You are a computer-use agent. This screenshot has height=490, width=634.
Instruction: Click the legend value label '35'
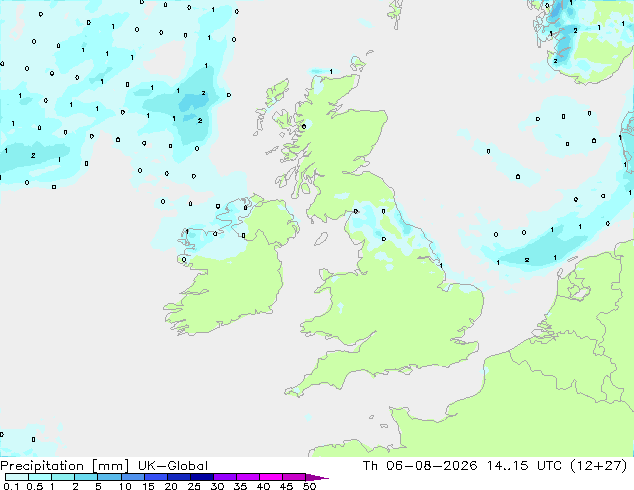[x=240, y=486]
